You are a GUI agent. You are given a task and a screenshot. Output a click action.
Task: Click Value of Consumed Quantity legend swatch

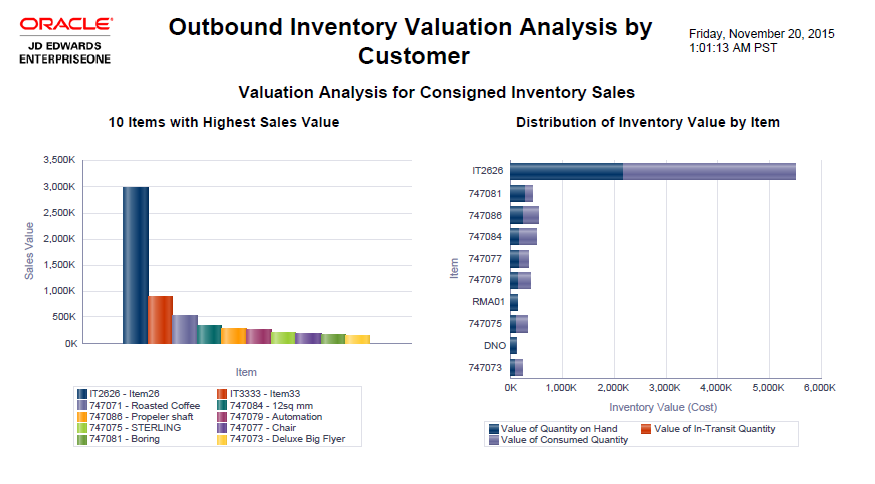coord(494,440)
